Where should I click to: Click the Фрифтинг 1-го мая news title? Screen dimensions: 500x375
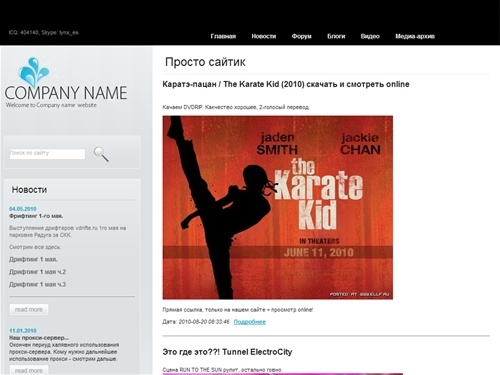(x=36, y=216)
